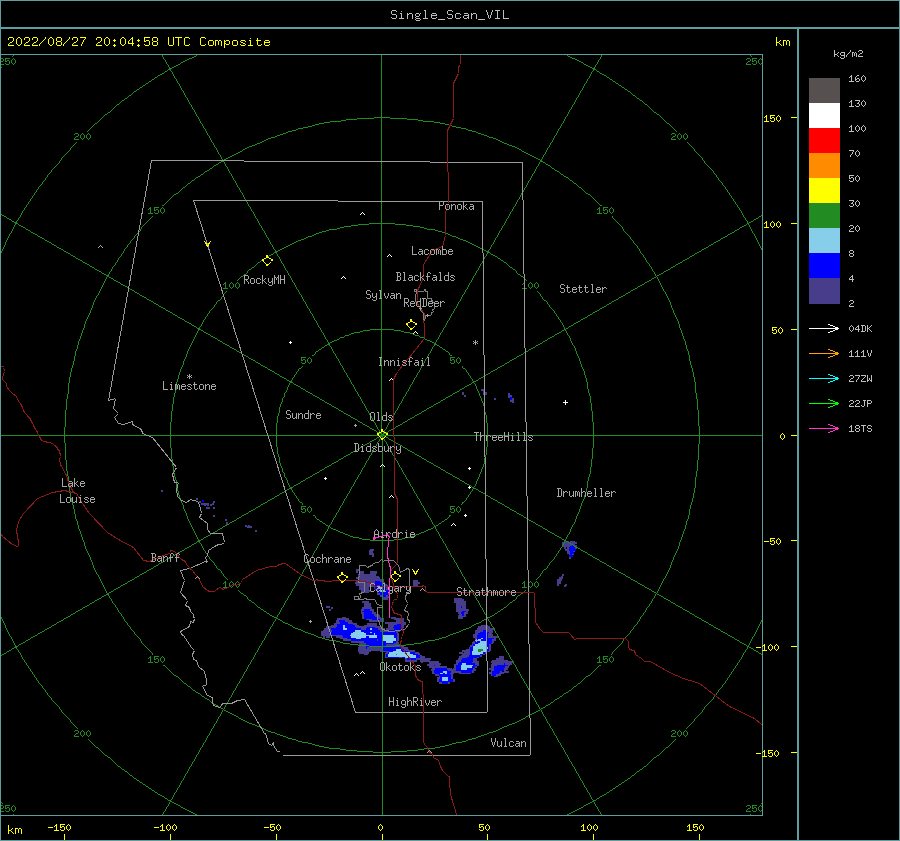Click the Okotoks town label
The height and width of the screenshot is (841, 900).
pos(401,667)
